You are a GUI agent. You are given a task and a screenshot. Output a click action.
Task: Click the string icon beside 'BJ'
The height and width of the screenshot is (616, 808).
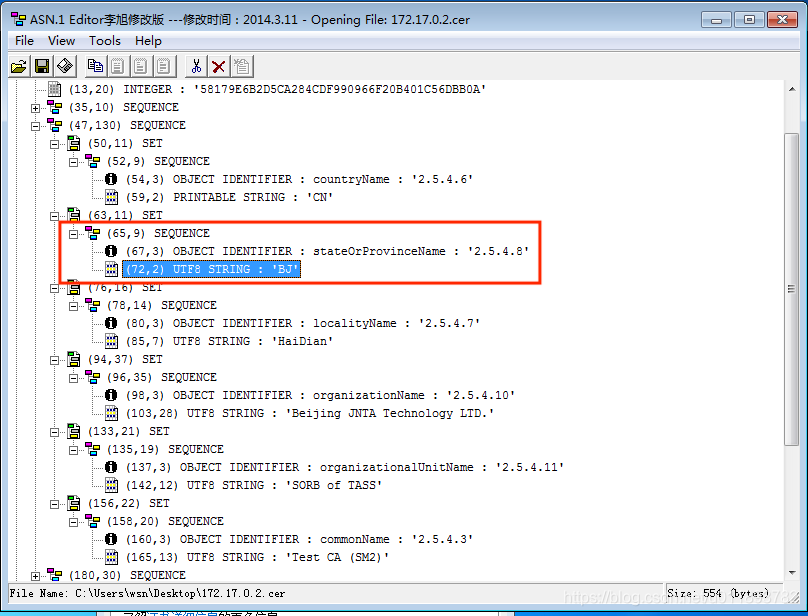111,269
